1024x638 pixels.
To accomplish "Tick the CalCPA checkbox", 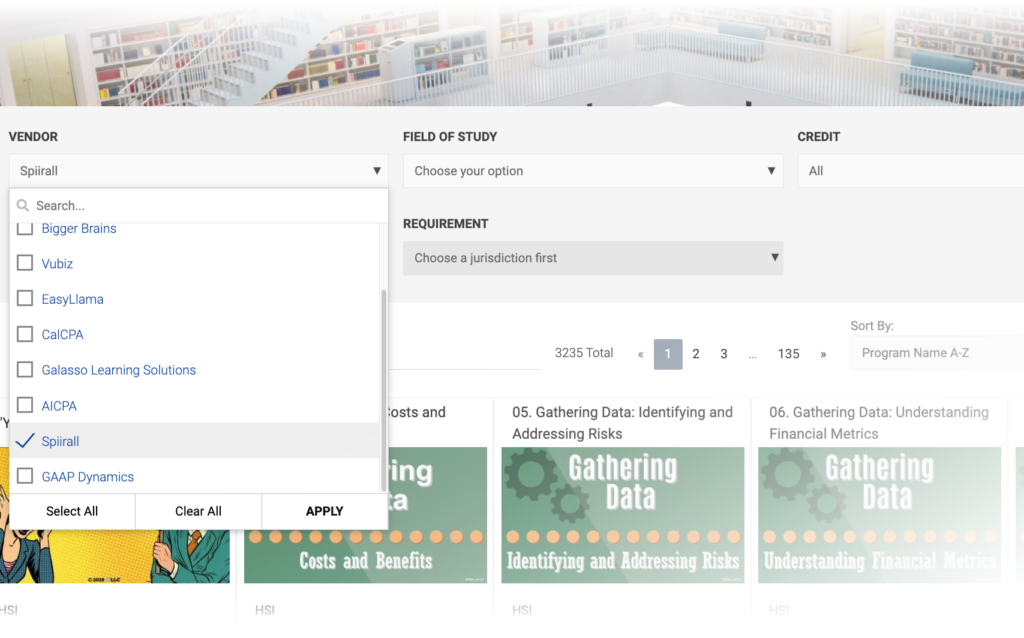I will [26, 334].
